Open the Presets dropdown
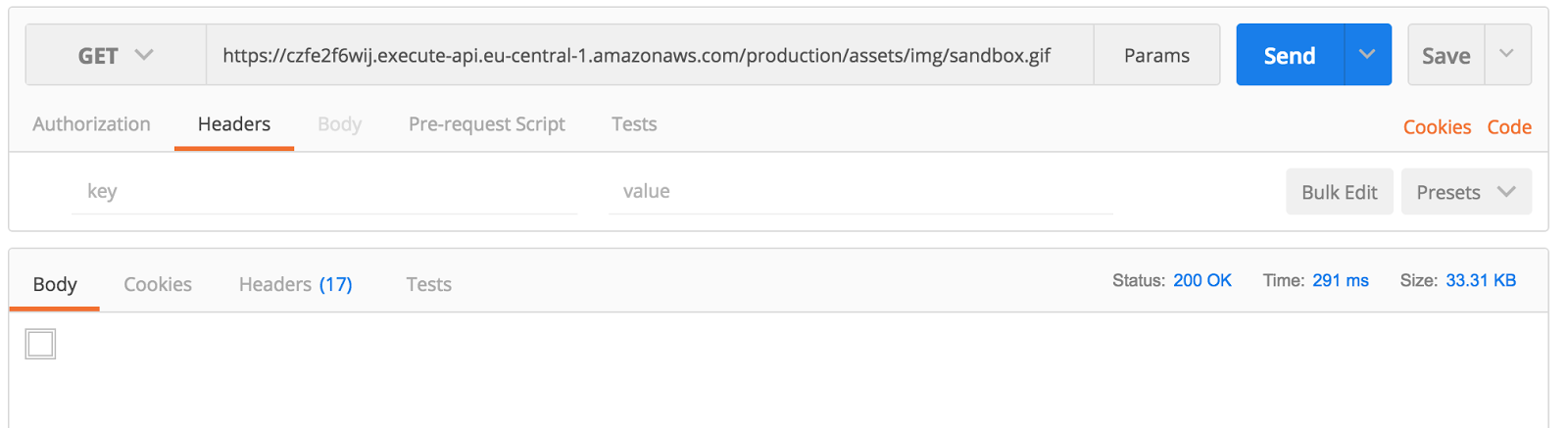 click(x=1466, y=192)
